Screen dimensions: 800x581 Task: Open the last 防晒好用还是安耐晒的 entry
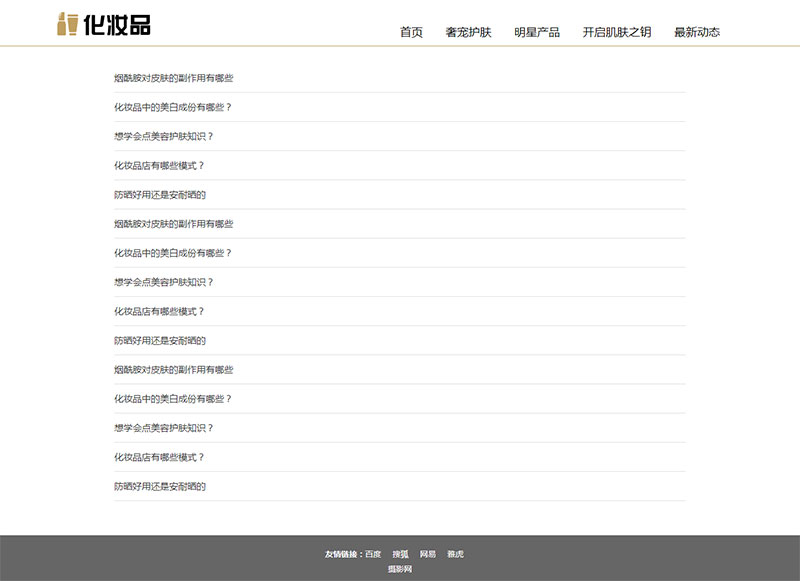click(160, 486)
